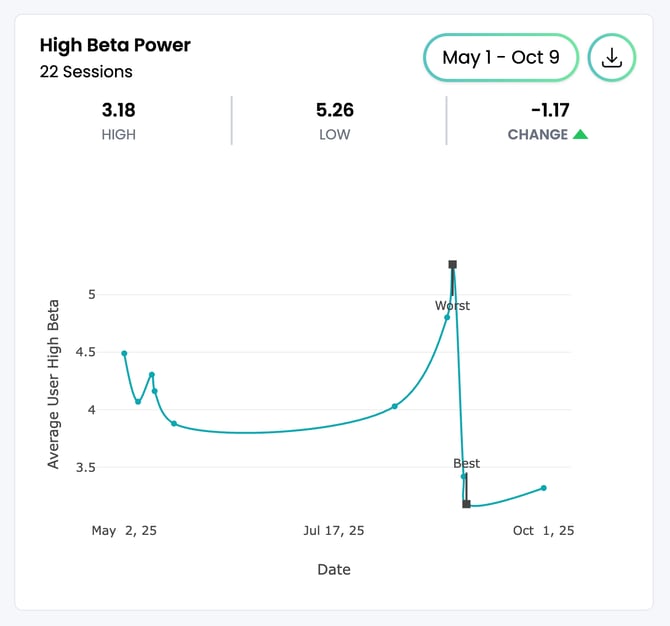Click the Jul 17, 25 axis label
The height and width of the screenshot is (626, 670).
334,531
